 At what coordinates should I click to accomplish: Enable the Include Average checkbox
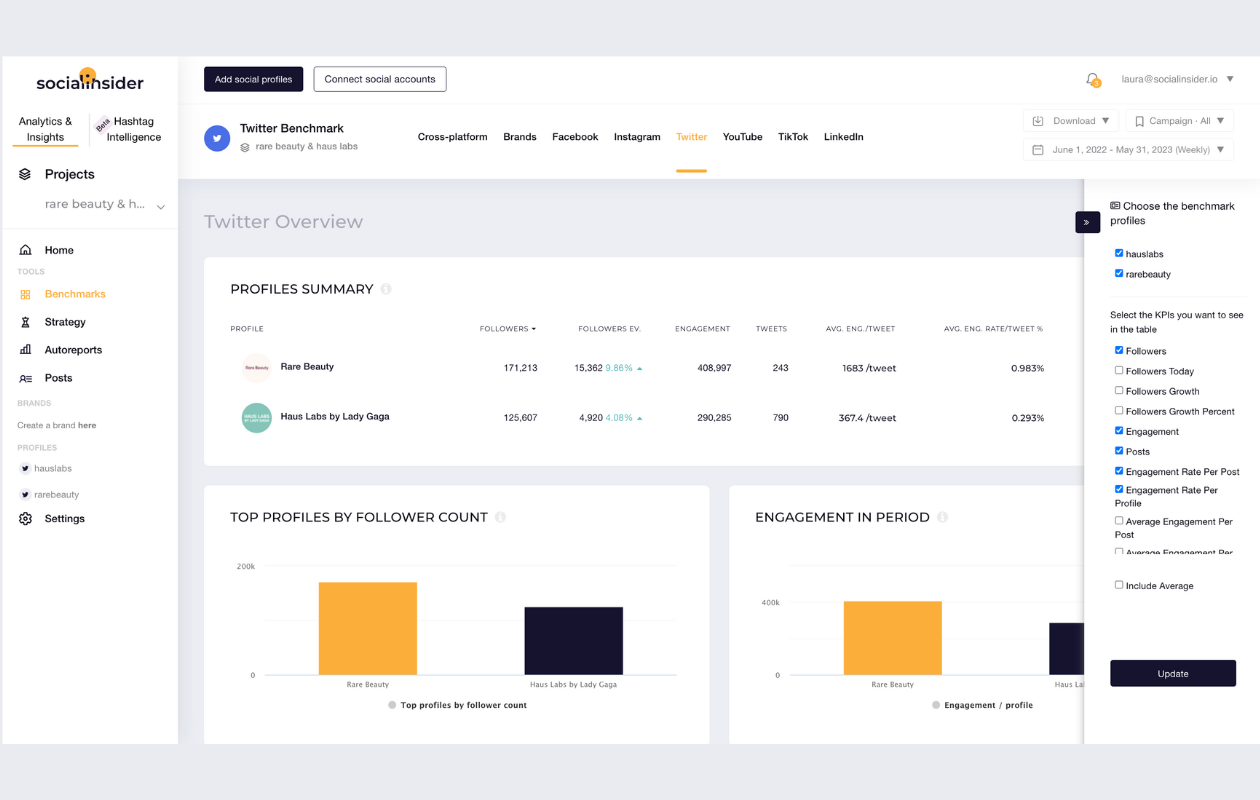[x=1119, y=585]
